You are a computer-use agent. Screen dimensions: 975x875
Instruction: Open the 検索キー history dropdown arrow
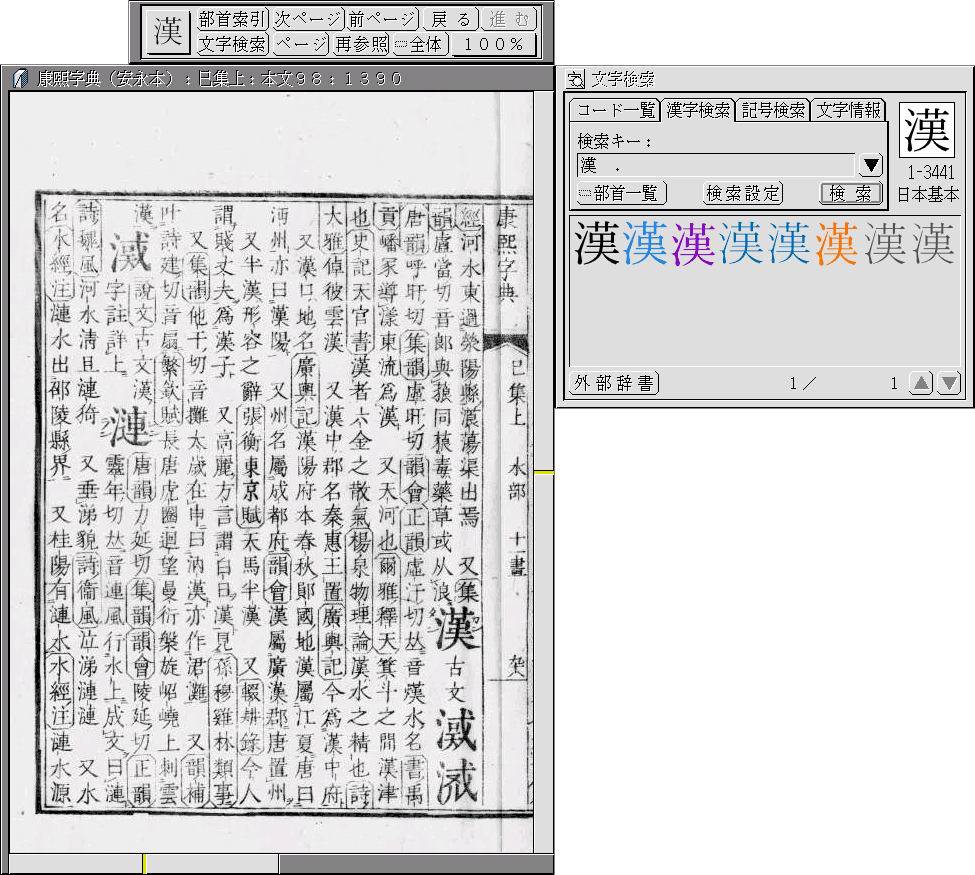tap(870, 165)
